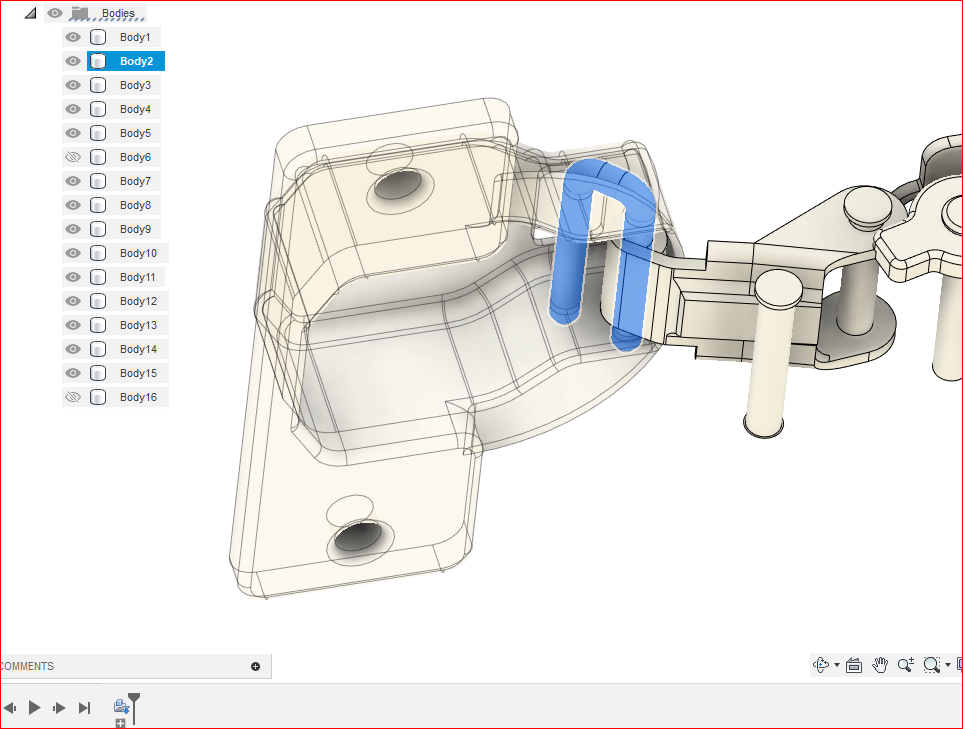Open the Look At tool
Viewport: 963px width, 729px height.
pyautogui.click(x=854, y=665)
